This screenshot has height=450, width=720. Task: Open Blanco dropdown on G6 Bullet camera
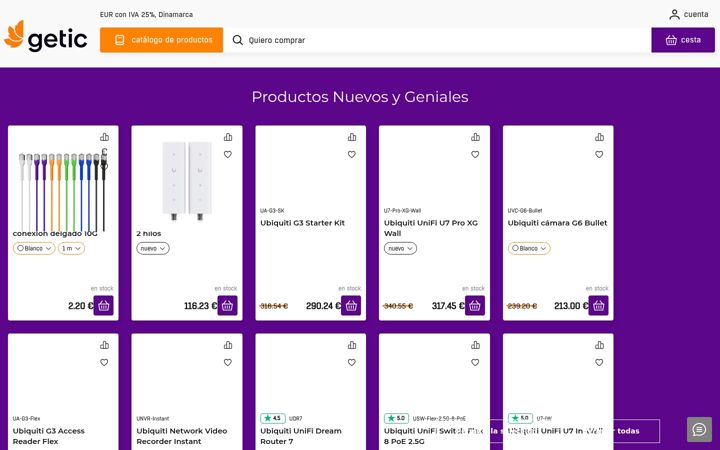pyautogui.click(x=529, y=248)
